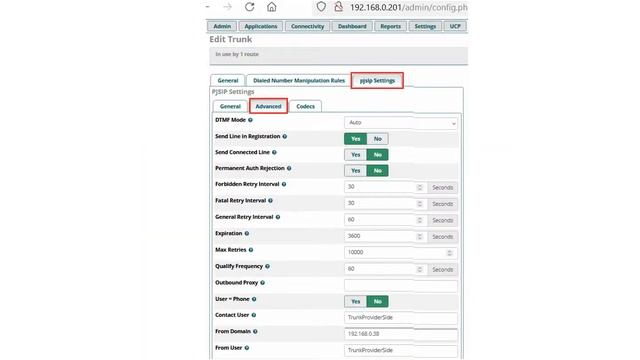Adjust Qualify Frequency spinner arrows
640x360 pixels.
pyautogui.click(x=420, y=269)
